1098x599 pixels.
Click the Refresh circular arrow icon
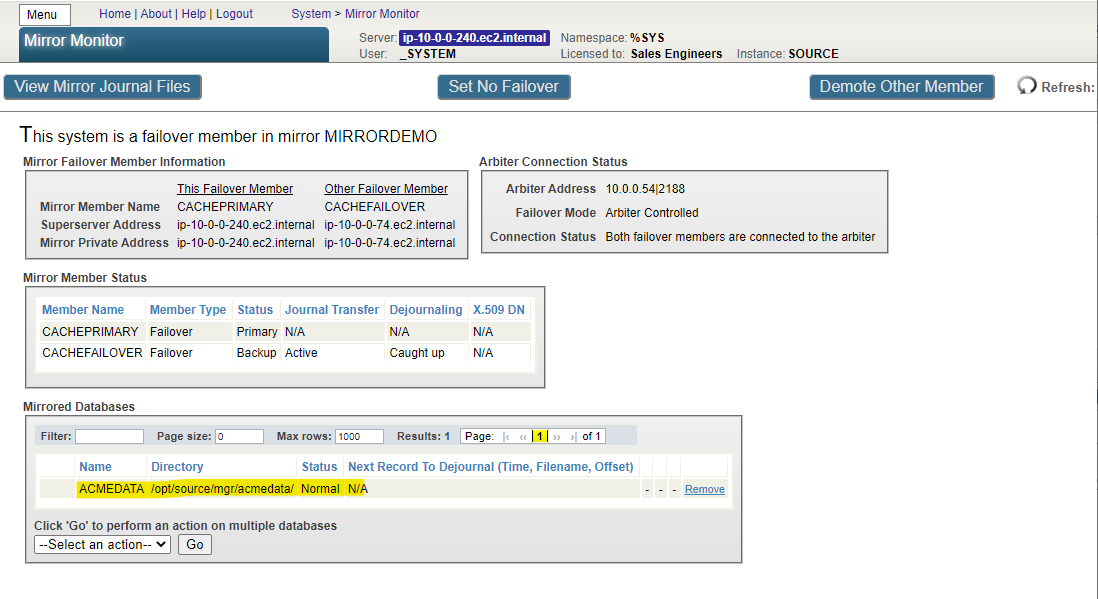coord(1026,86)
